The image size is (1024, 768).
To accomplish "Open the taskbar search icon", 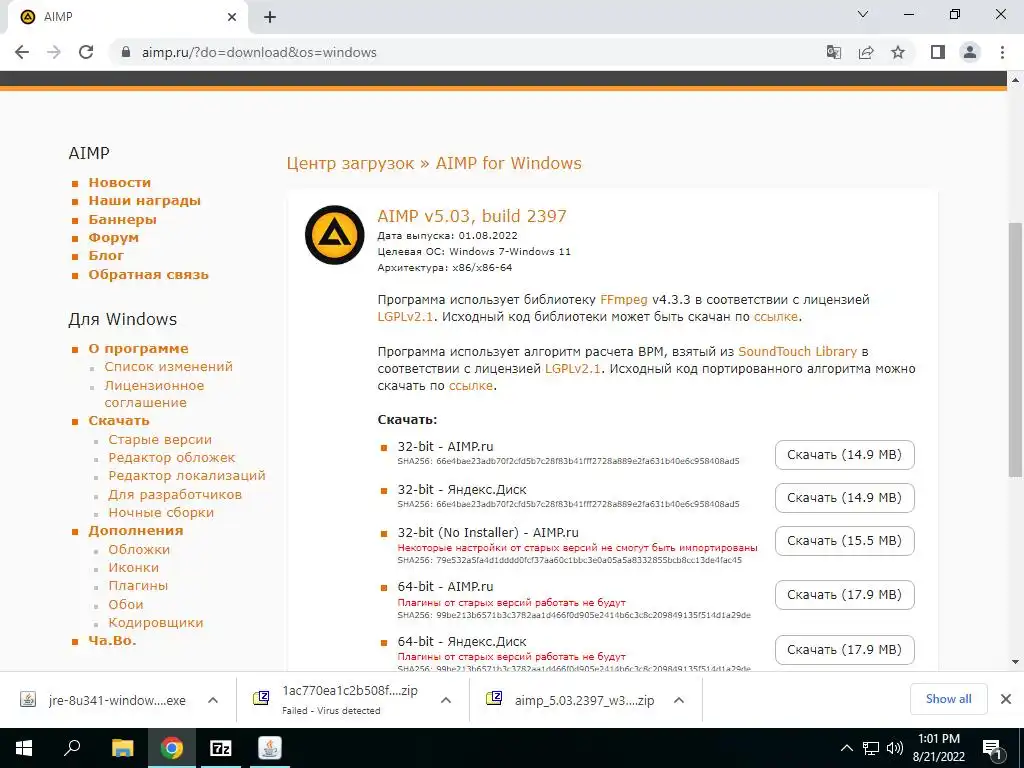I will click(x=72, y=748).
